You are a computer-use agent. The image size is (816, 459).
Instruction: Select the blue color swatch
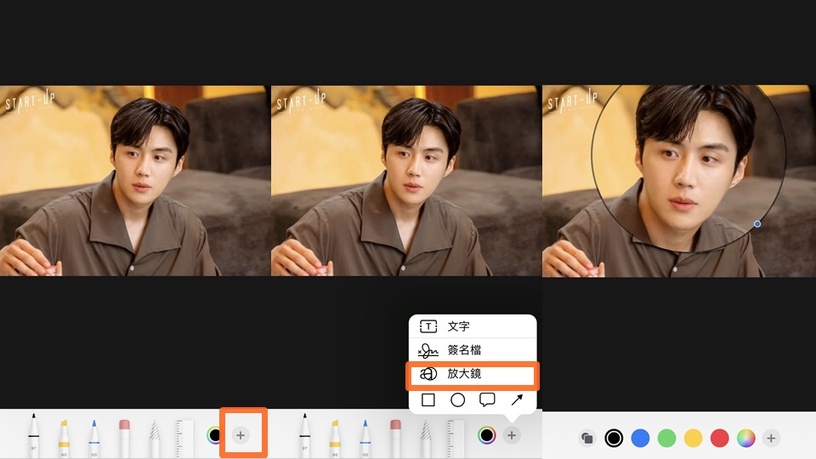point(640,438)
